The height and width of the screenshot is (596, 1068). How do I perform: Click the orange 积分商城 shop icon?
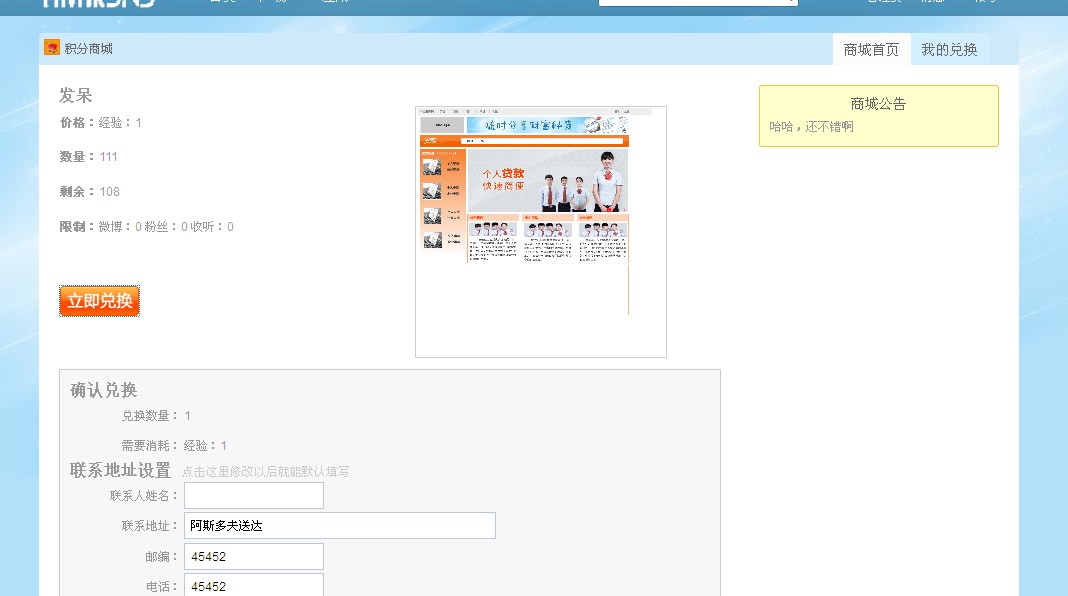pos(52,48)
